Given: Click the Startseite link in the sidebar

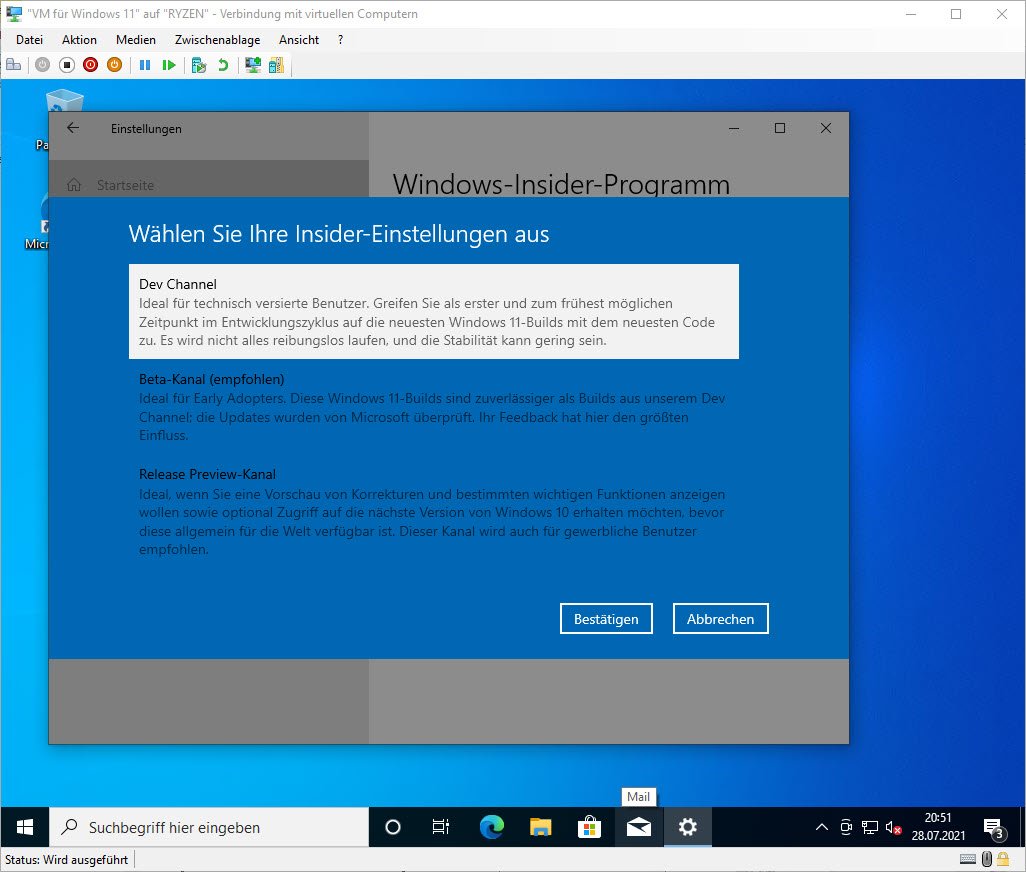Looking at the screenshot, I should (x=125, y=185).
